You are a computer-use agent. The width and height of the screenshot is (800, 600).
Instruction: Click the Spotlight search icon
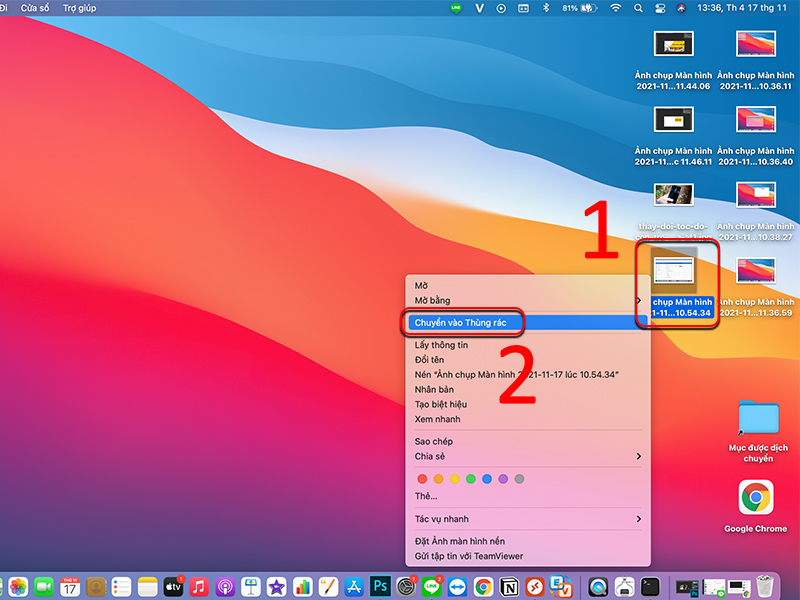638,8
